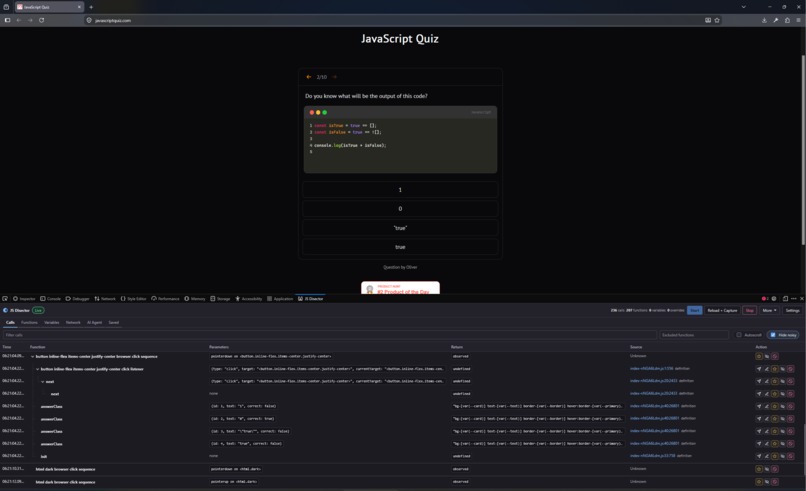
Task: Choose quiz answer 1
Action: tap(400, 190)
